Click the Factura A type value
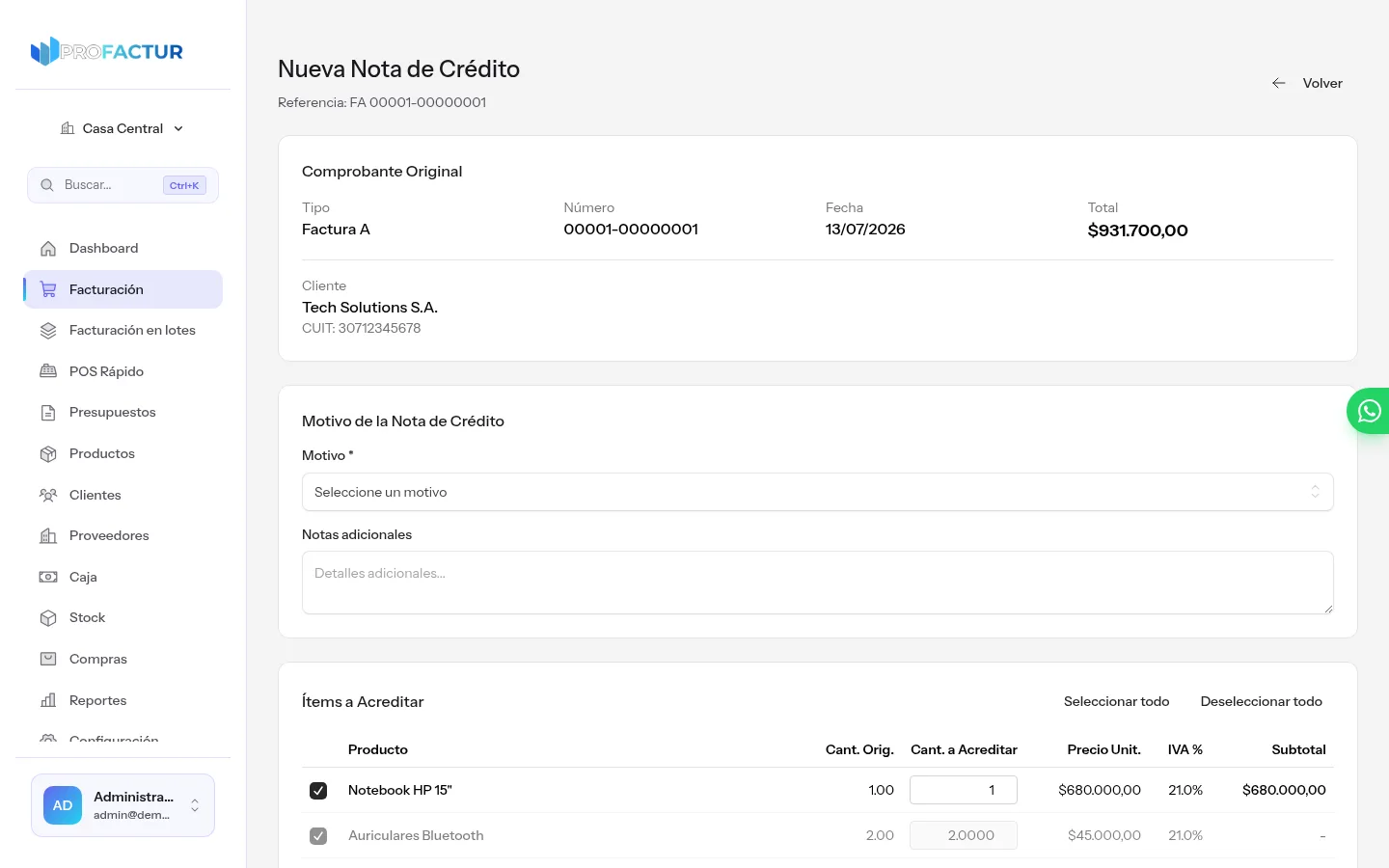Screen dimensions: 1389x868 tap(336, 230)
